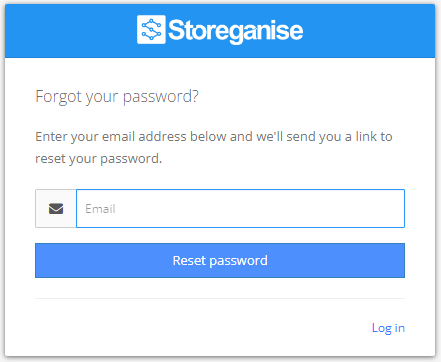Click the "Enter your email address below" instruction line
Screen dimensions: 441x362
[x=214, y=137]
